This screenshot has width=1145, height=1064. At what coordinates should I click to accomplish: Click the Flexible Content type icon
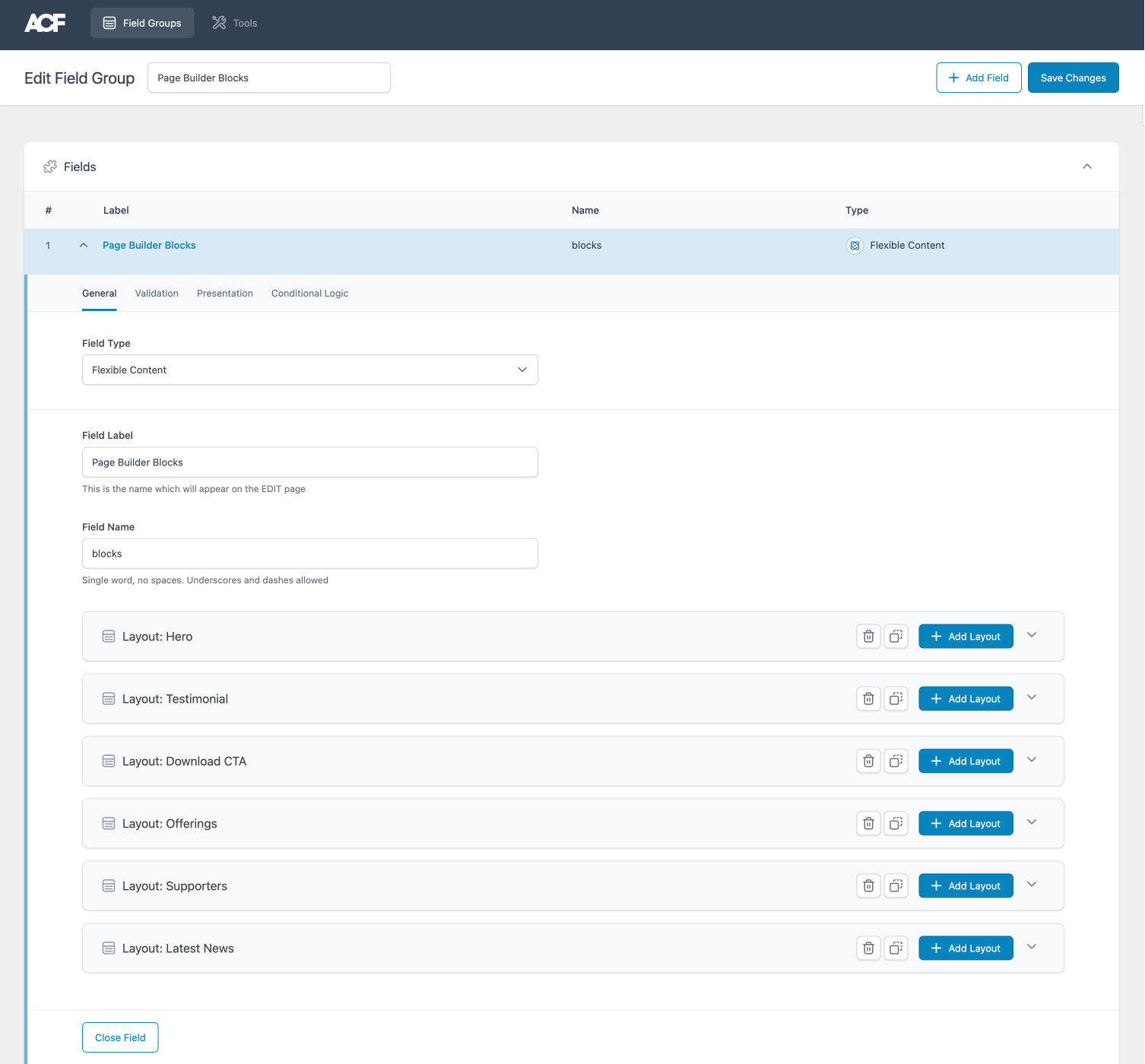[855, 246]
